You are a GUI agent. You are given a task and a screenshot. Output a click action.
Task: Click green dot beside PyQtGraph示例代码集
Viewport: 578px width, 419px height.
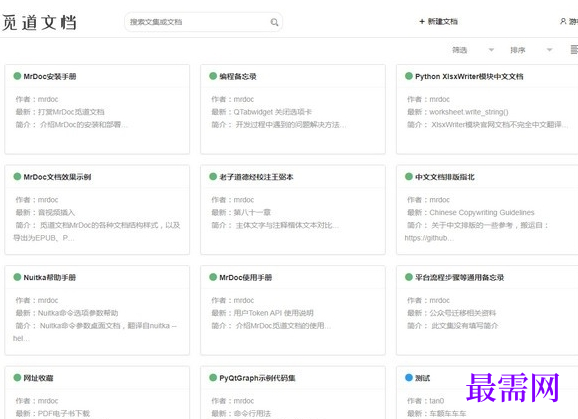coord(213,377)
